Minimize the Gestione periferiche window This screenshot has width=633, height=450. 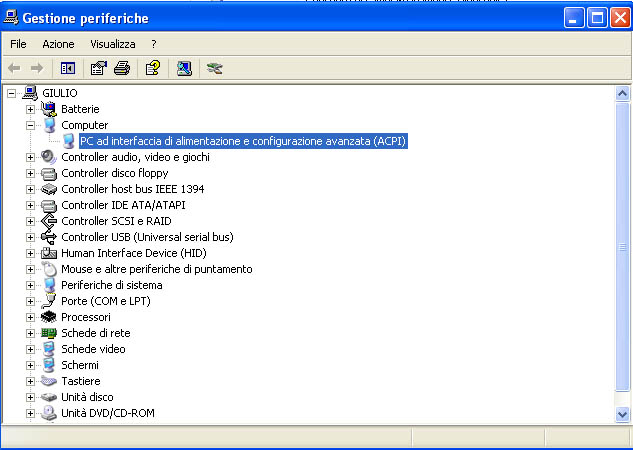pyautogui.click(x=574, y=18)
